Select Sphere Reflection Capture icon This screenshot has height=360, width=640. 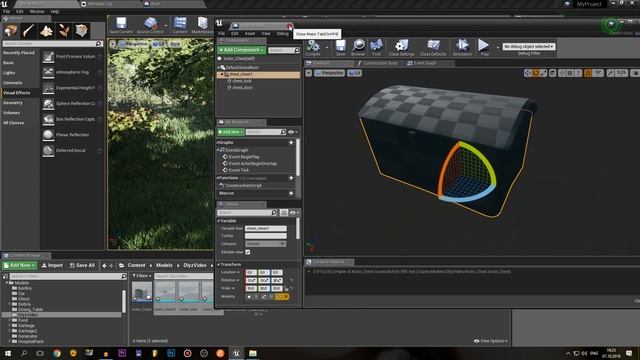point(48,104)
